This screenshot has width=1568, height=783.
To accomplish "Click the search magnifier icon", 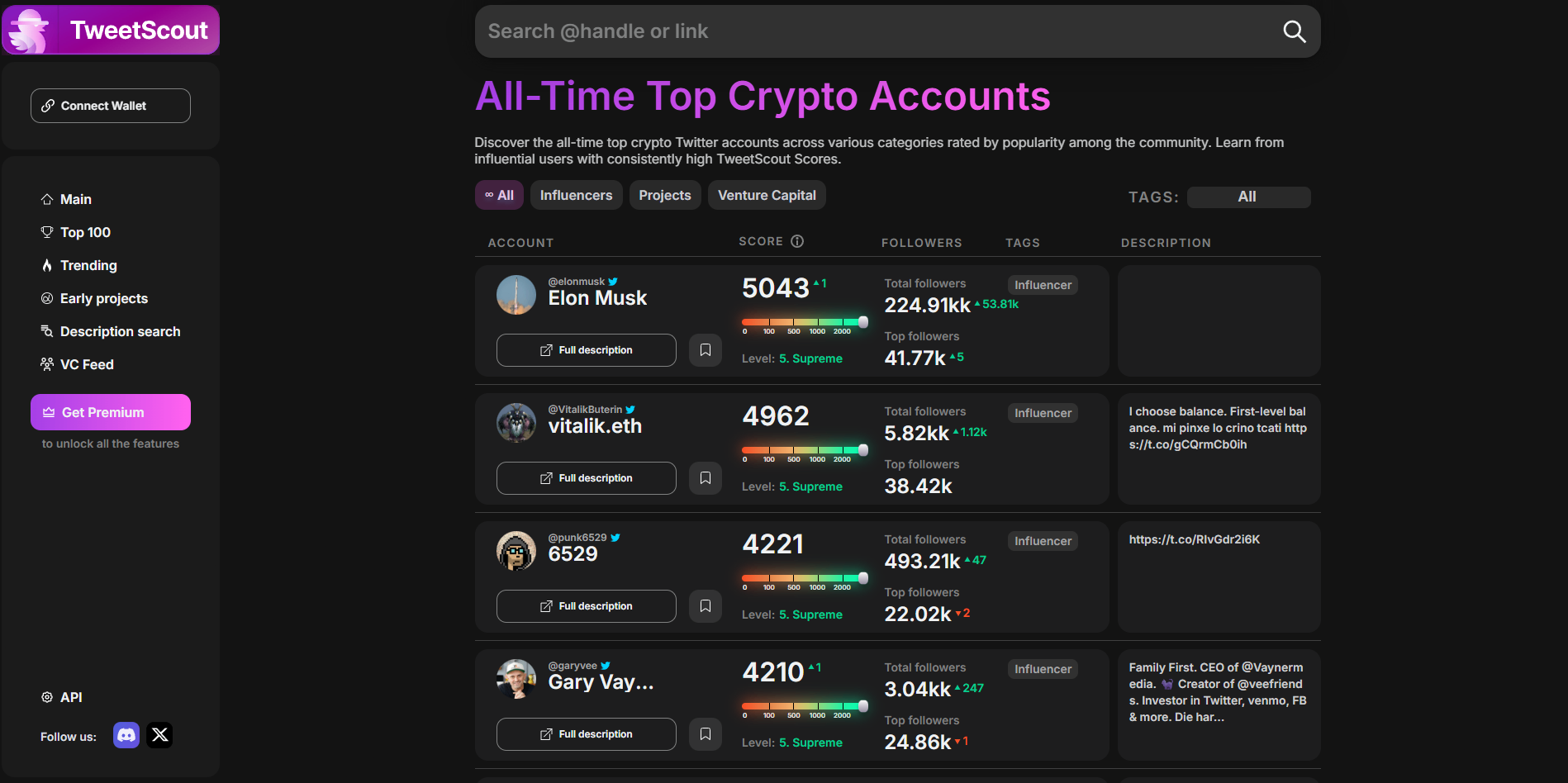I will [1294, 31].
